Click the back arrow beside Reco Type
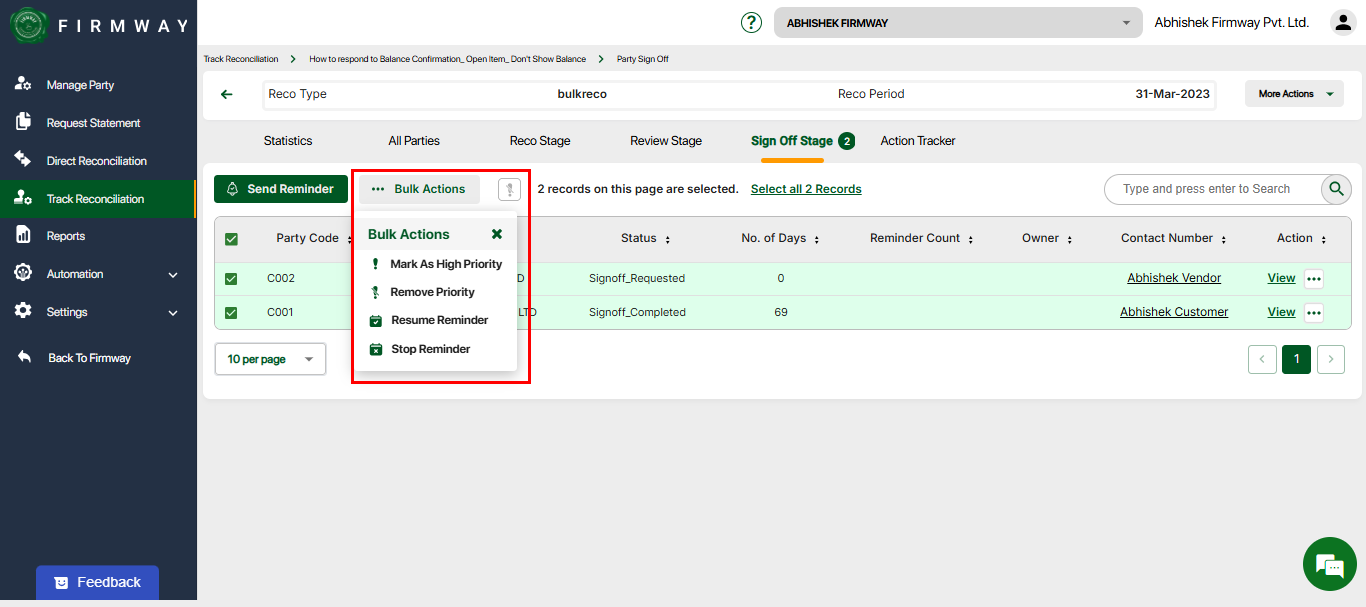Viewport: 1366px width, 607px height. tap(227, 94)
